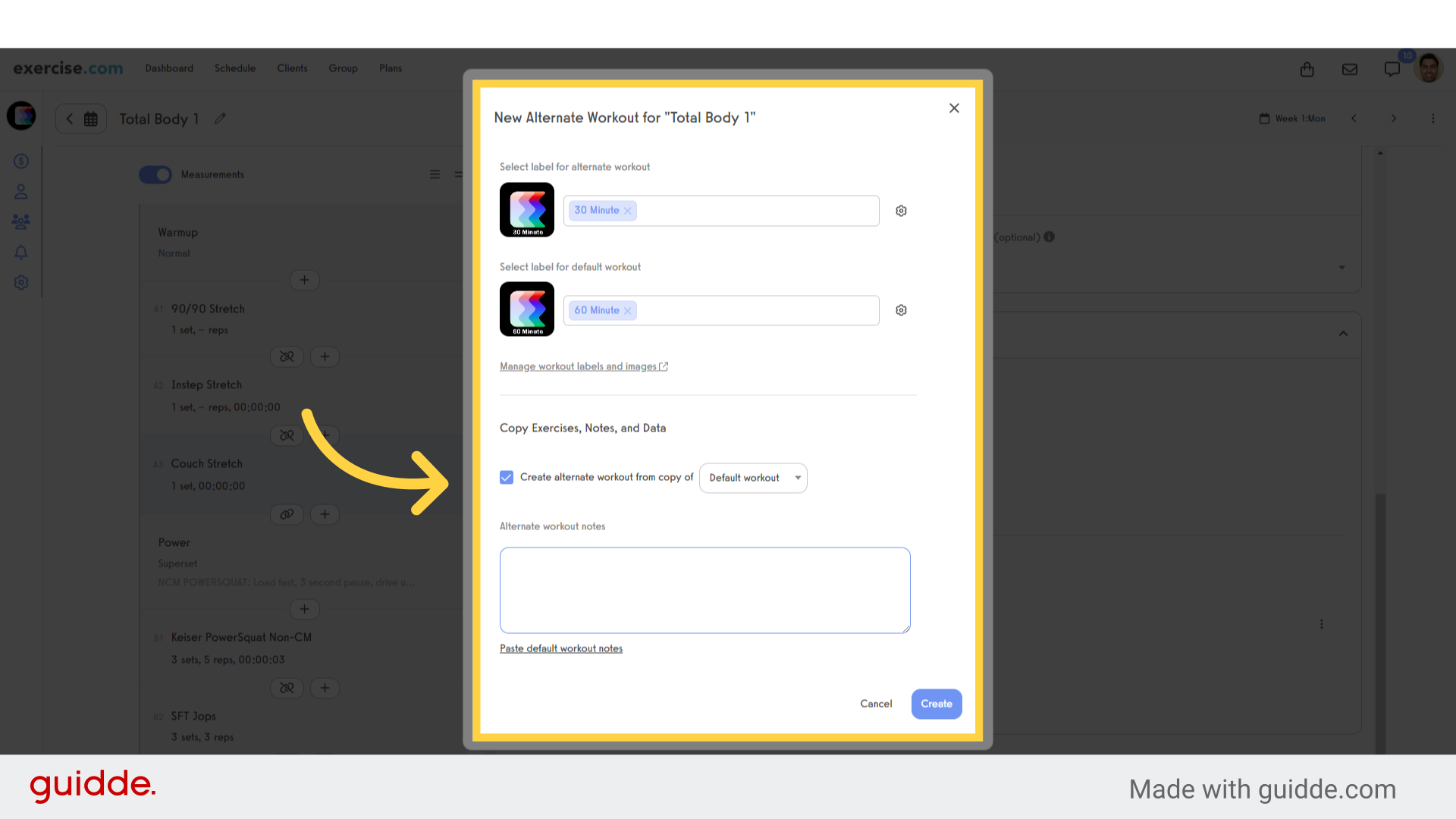Click gear icon next to 60 Minute label
Screen dimensions: 1456x819
click(901, 310)
